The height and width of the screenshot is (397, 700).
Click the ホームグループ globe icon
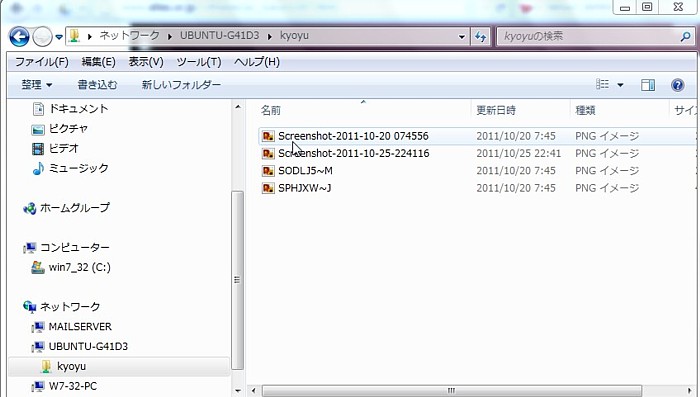pos(29,208)
